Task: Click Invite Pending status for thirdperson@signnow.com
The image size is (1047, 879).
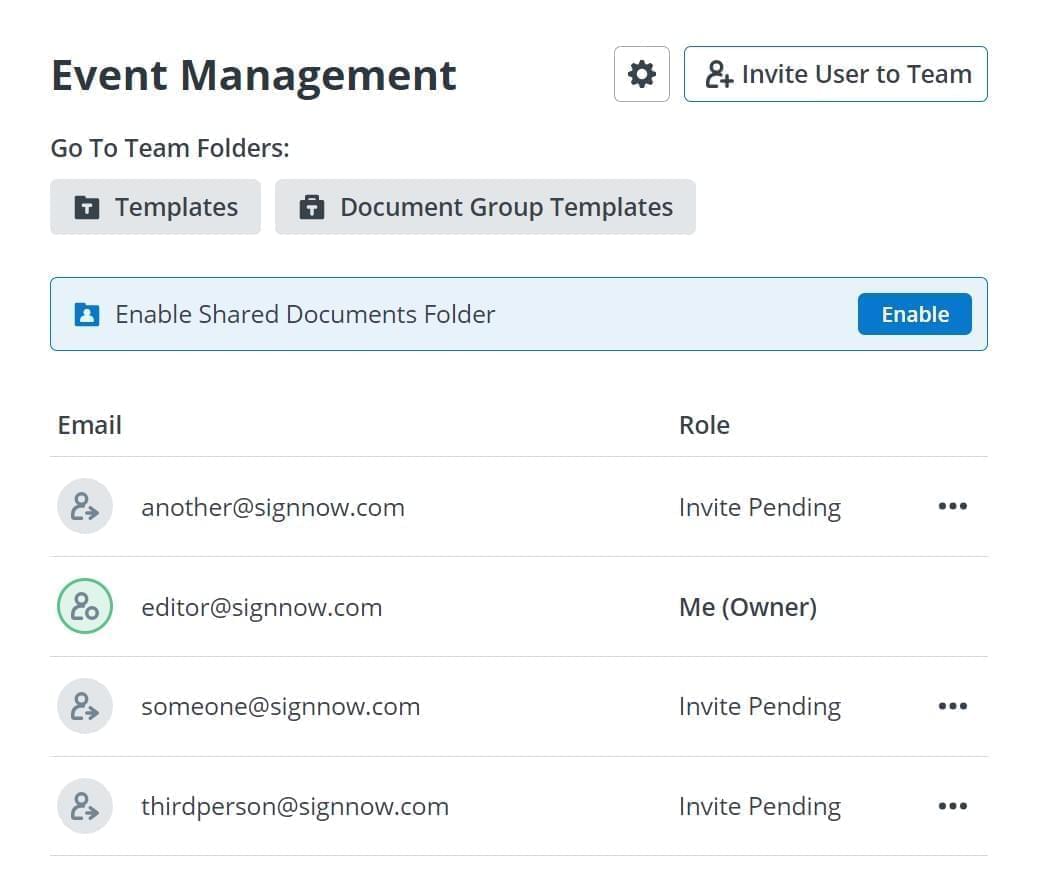Action: click(759, 806)
